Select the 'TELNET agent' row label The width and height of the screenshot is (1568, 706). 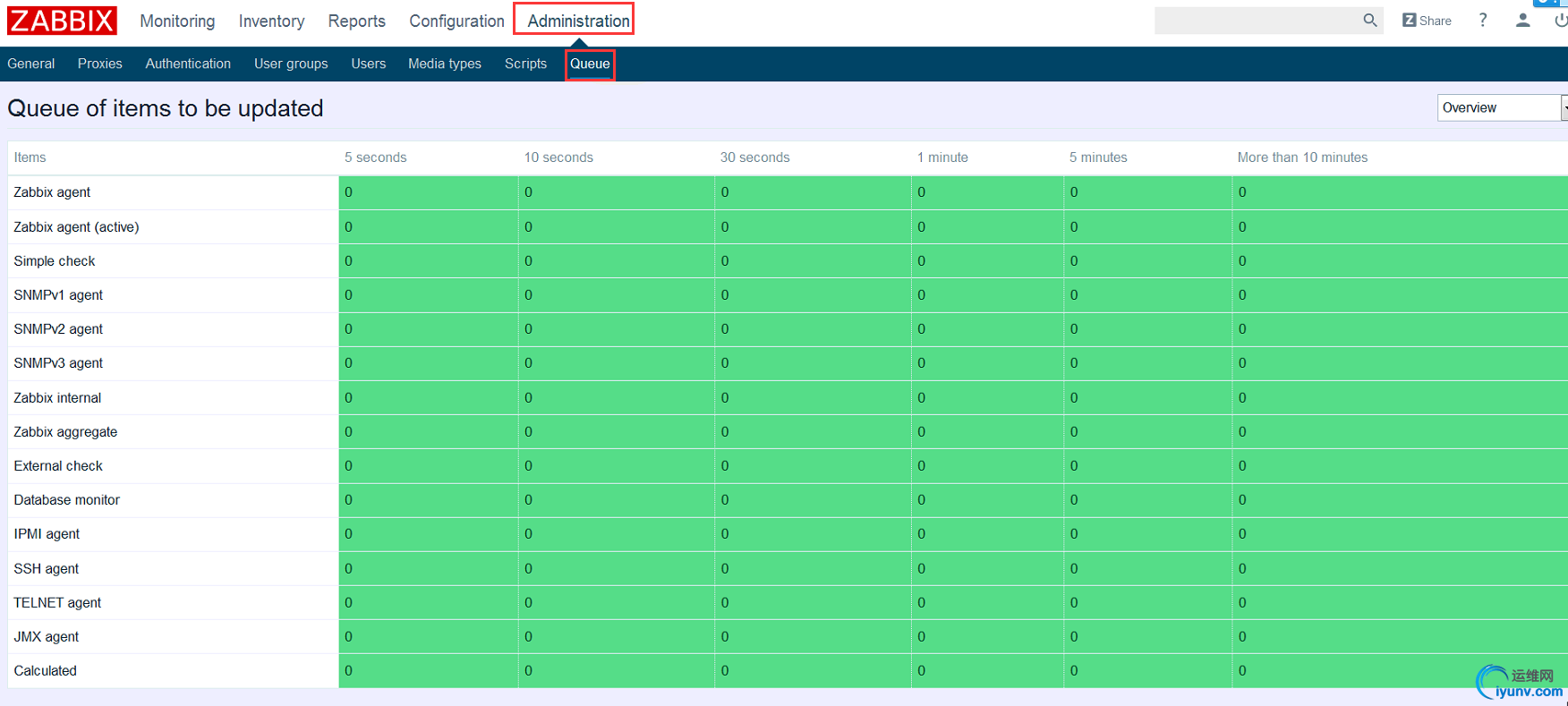click(57, 603)
